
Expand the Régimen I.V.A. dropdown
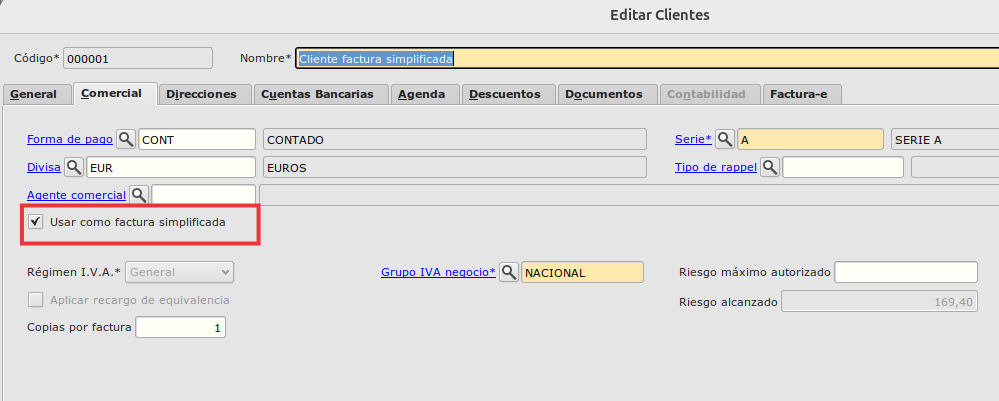[x=180, y=272]
